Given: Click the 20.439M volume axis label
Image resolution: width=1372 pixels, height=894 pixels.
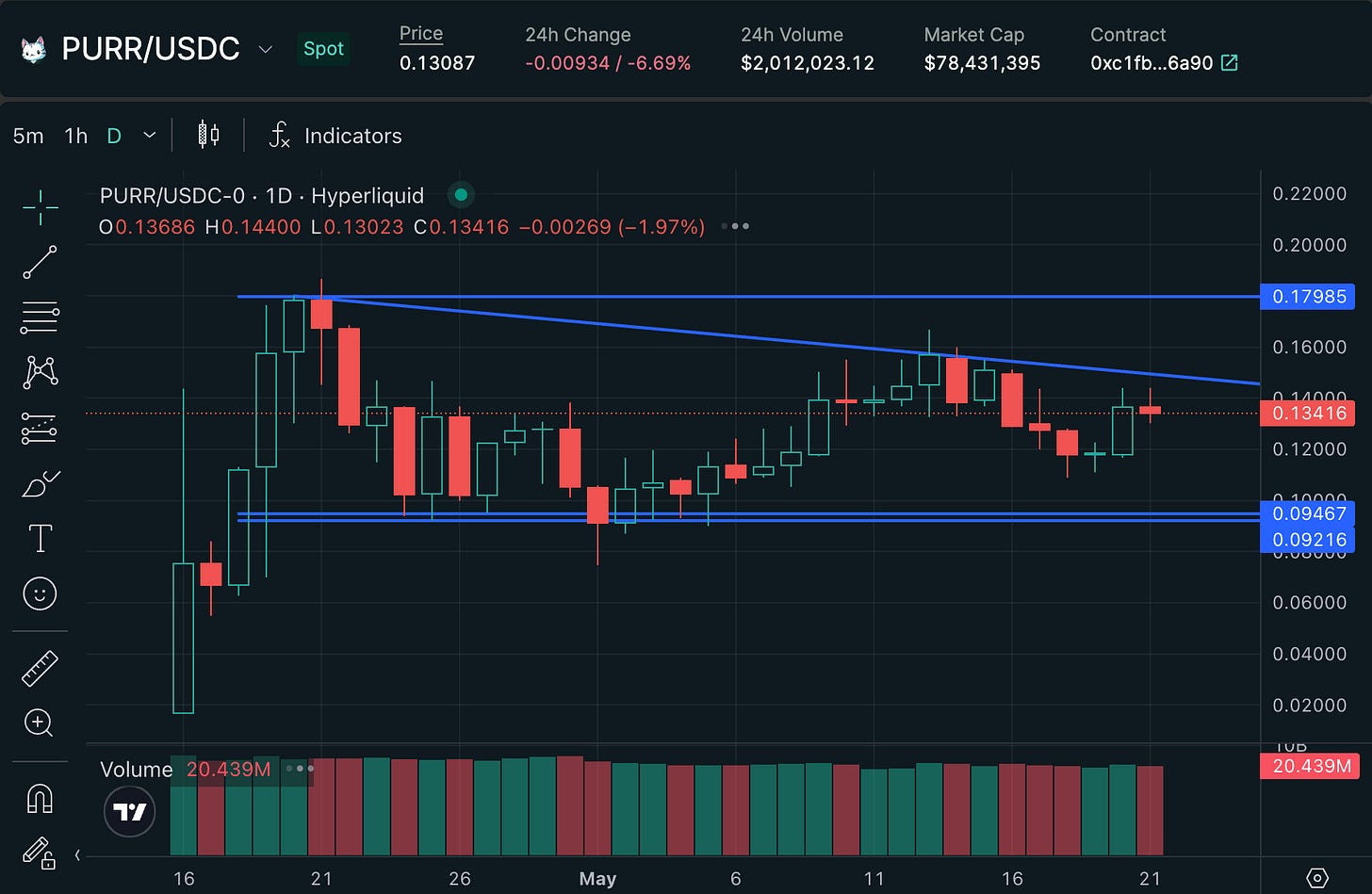Looking at the screenshot, I should click(1311, 766).
